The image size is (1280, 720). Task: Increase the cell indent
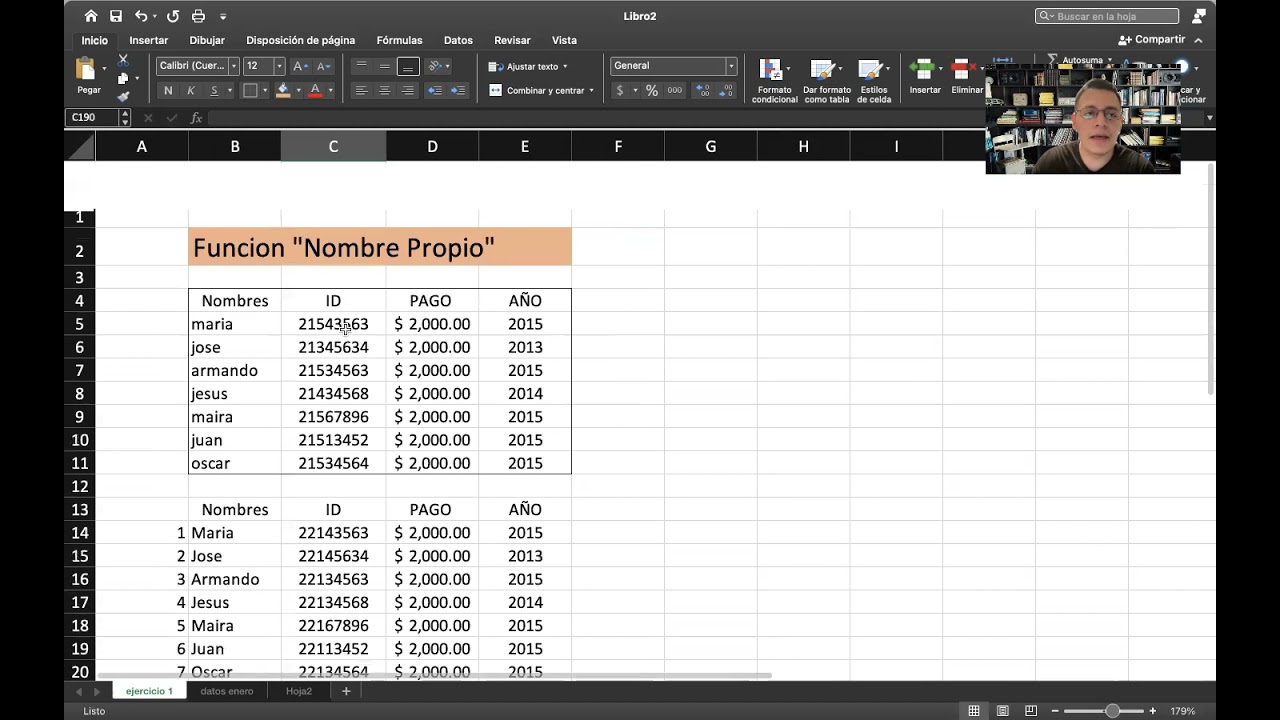[457, 90]
